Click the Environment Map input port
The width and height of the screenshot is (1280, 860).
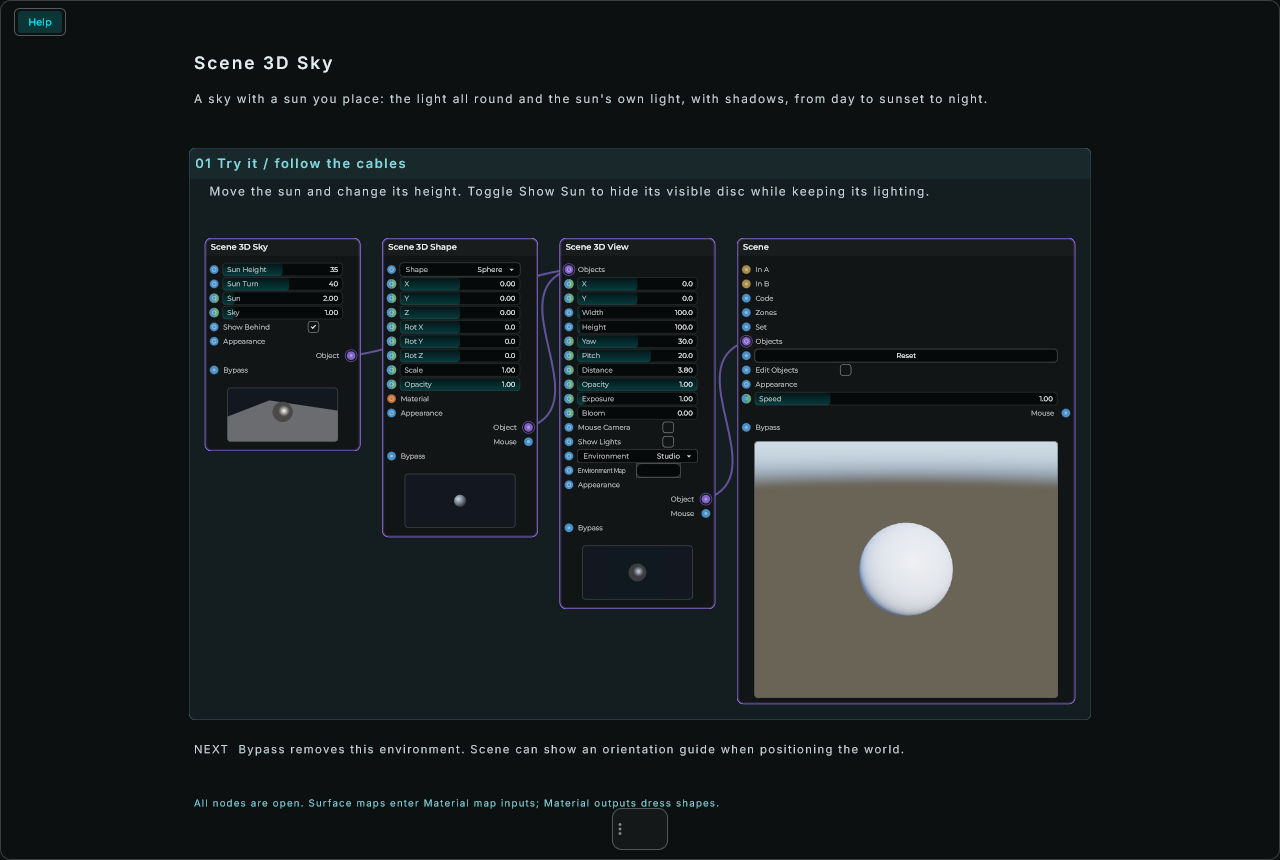(x=569, y=470)
